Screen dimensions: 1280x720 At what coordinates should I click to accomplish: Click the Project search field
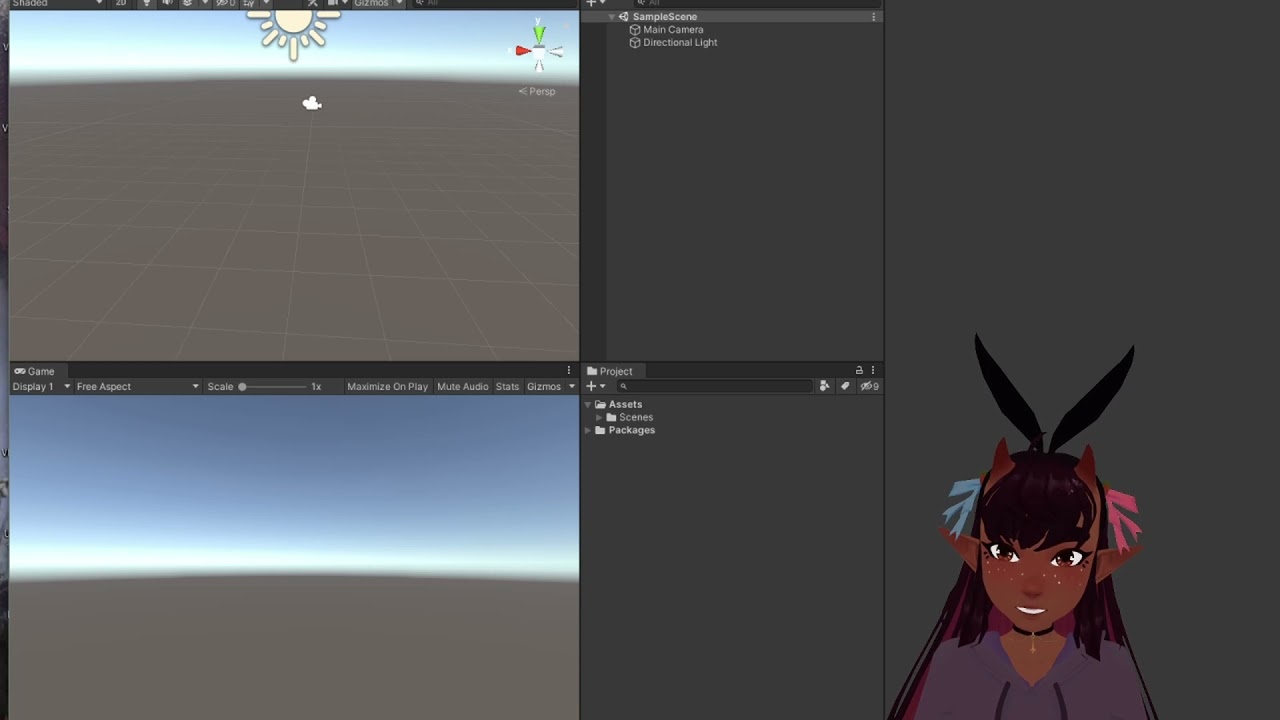point(716,386)
